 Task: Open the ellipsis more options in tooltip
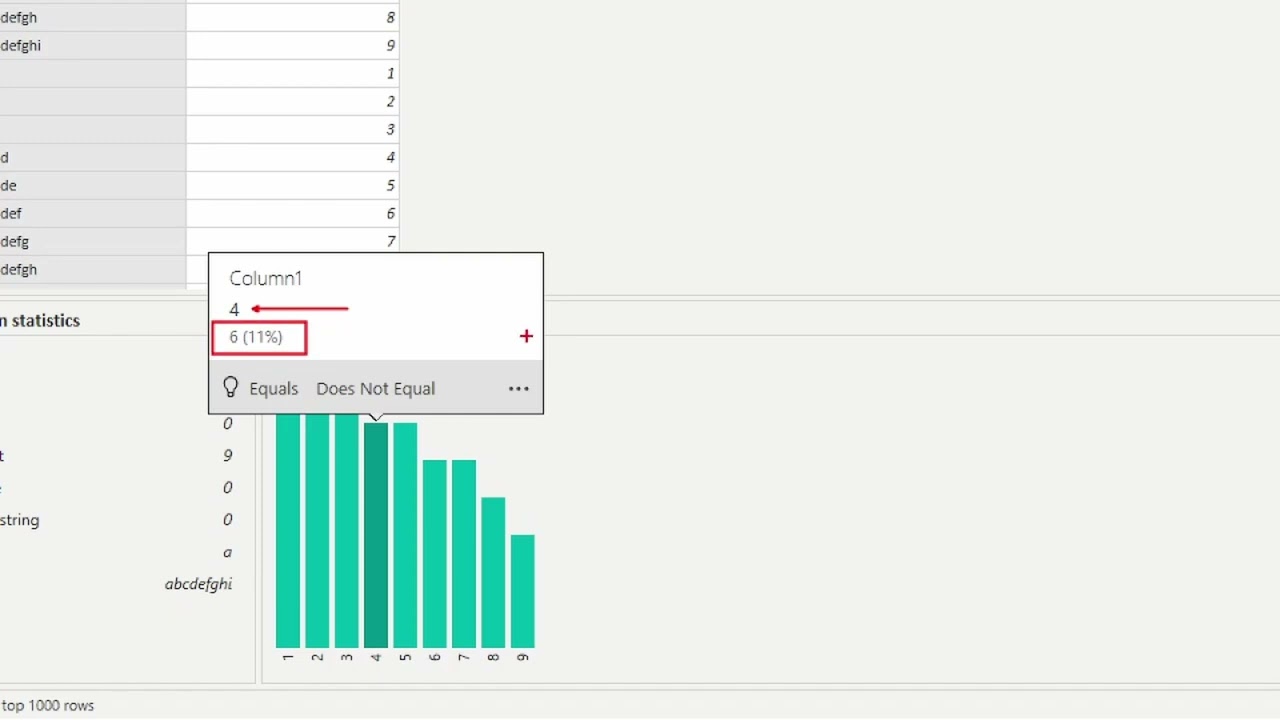[518, 389]
